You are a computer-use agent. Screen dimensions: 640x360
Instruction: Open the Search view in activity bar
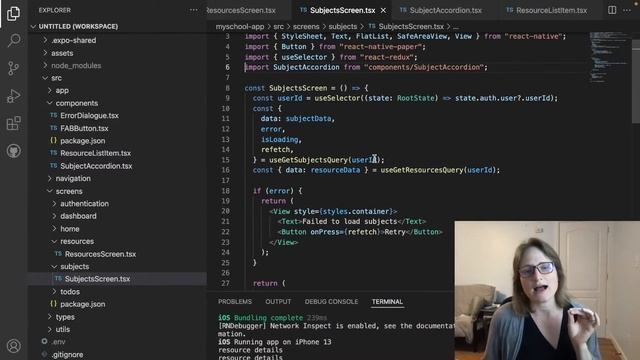coord(13,40)
